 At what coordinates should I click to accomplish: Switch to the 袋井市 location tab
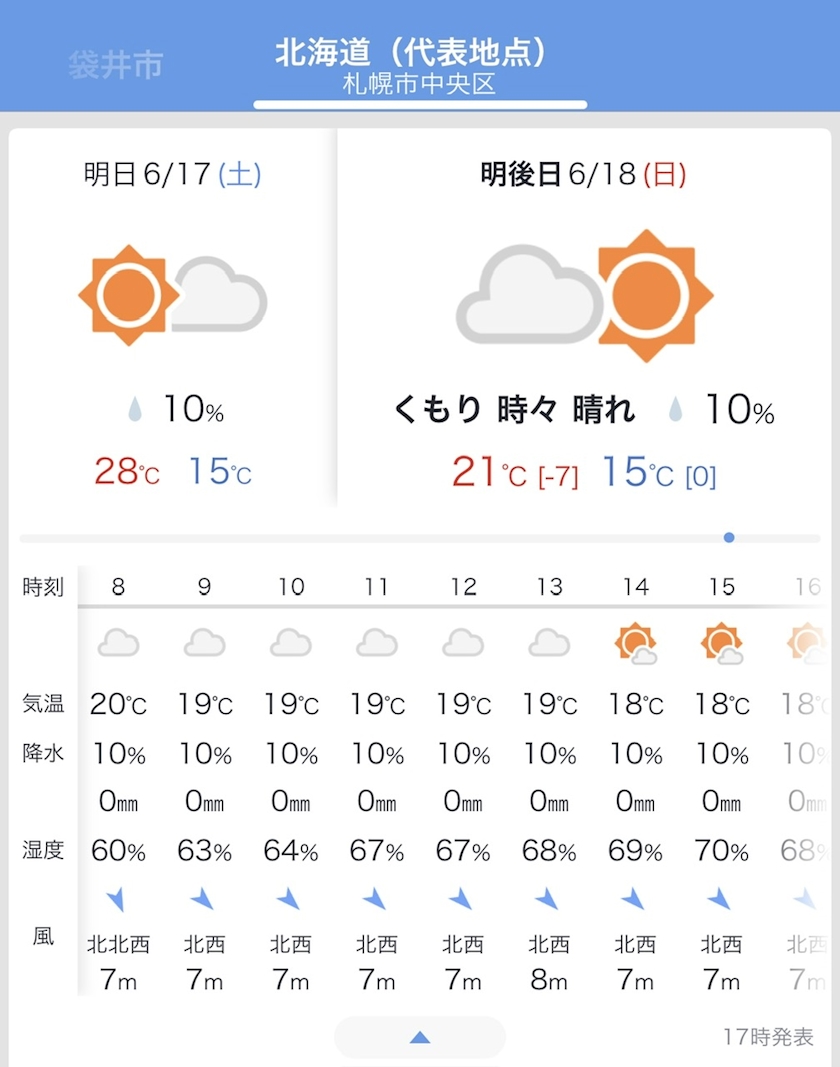click(x=116, y=65)
